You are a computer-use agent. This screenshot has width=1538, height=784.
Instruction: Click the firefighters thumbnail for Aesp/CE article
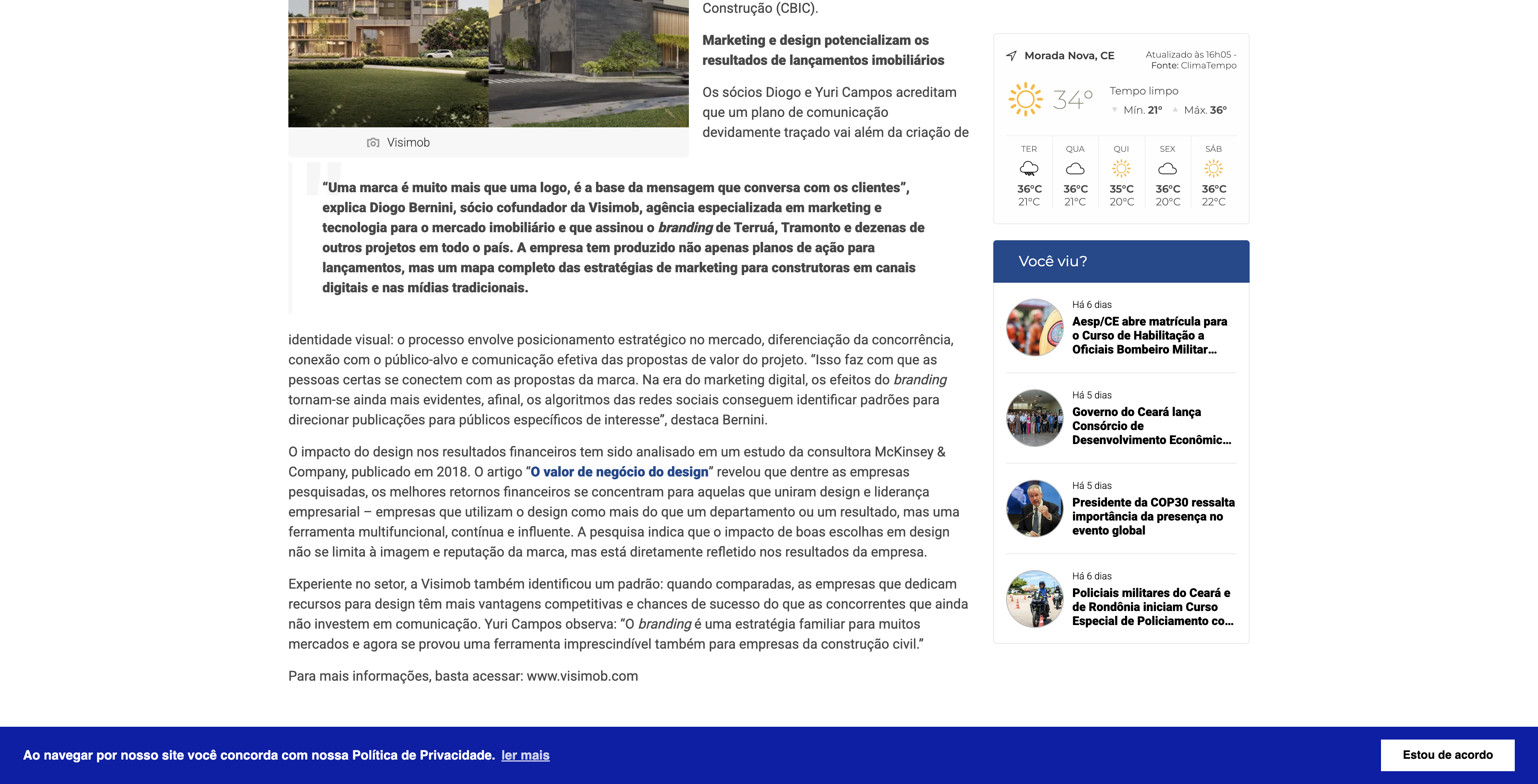[x=1035, y=328]
